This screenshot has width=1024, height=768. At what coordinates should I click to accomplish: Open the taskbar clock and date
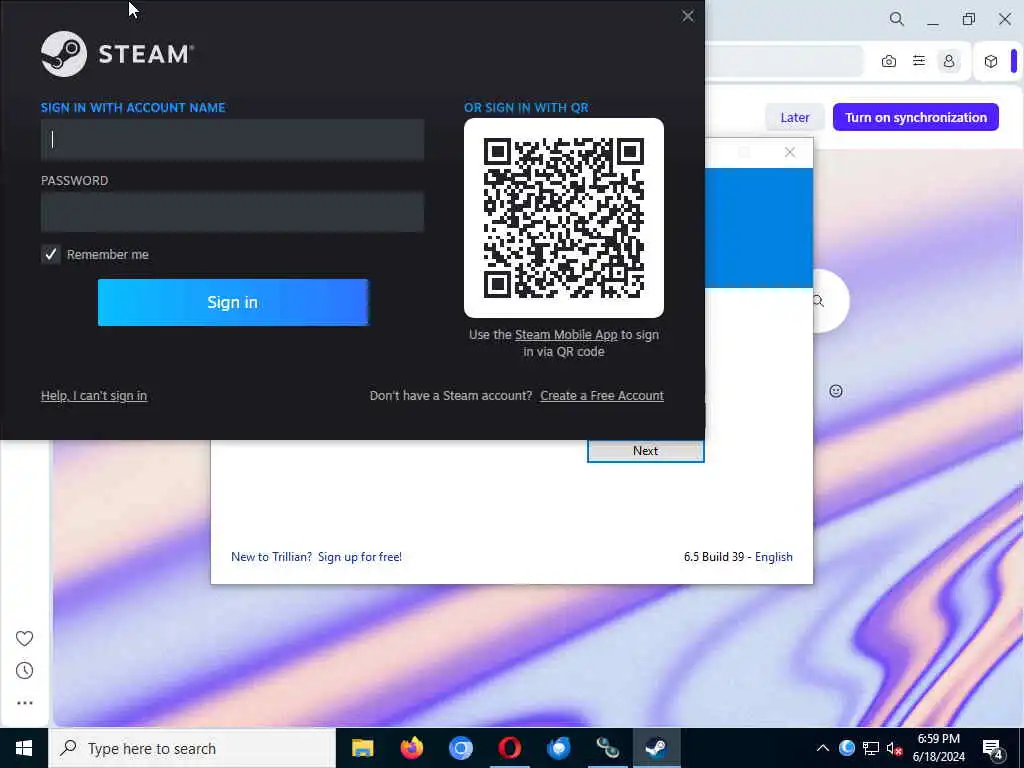(x=938, y=748)
